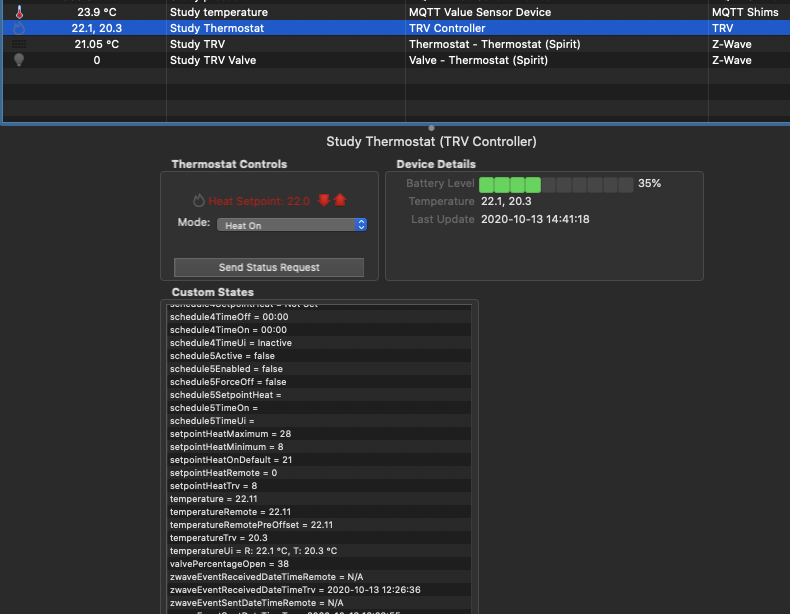Click TRV Controller model cell
This screenshot has width=790, height=614.
tap(447, 28)
